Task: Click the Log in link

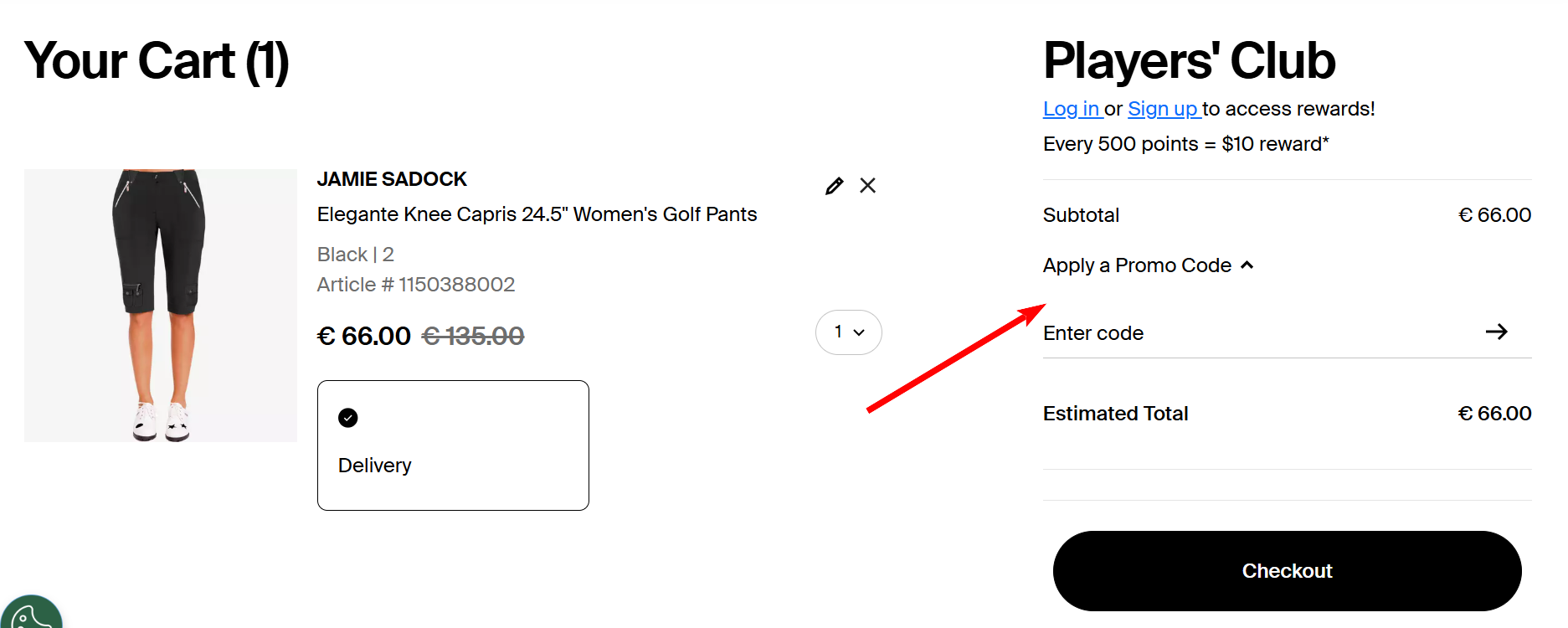Action: point(1071,109)
